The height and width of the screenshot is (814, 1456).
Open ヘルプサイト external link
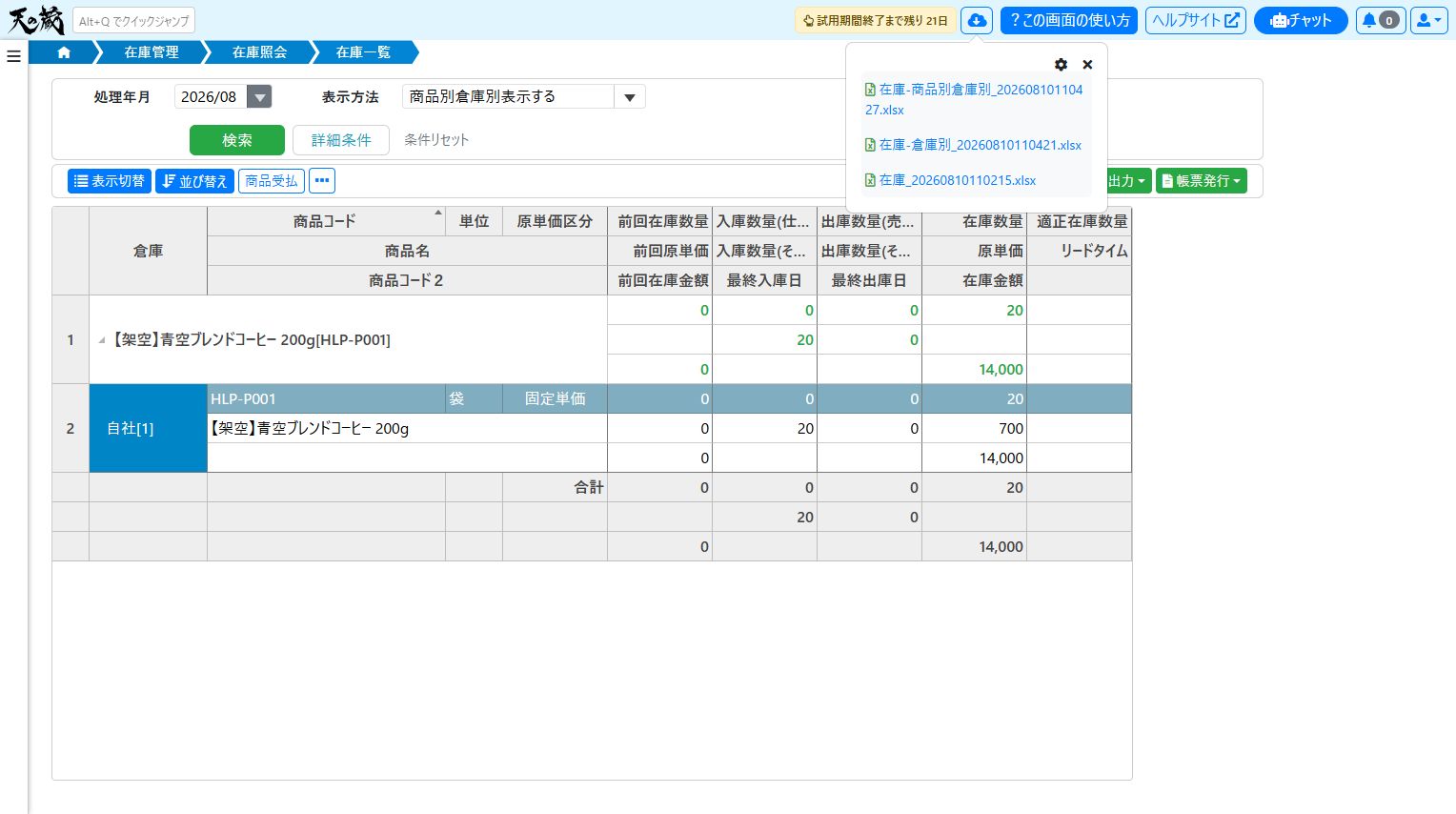coord(1196,20)
